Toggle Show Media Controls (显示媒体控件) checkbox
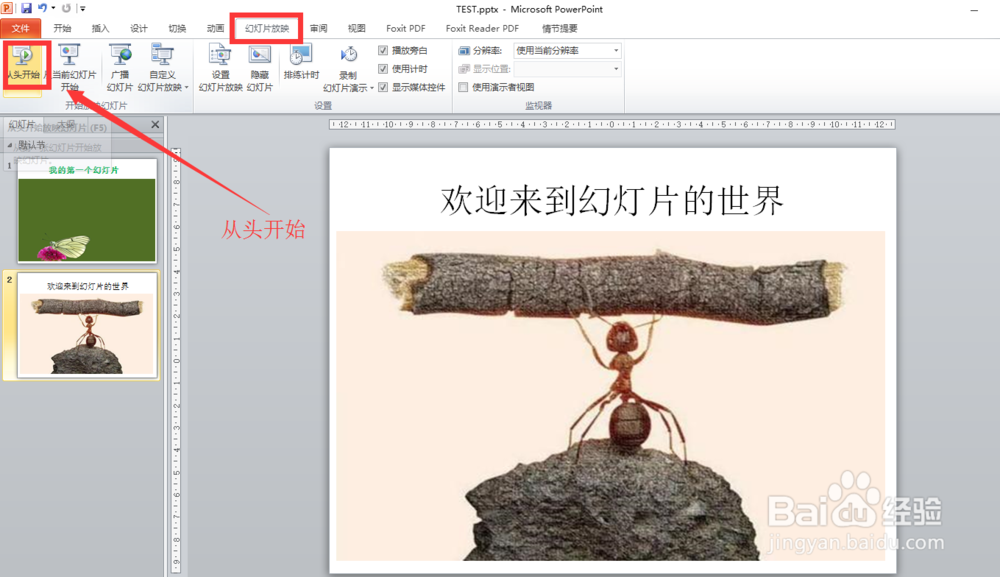The image size is (1000, 577). click(383, 87)
